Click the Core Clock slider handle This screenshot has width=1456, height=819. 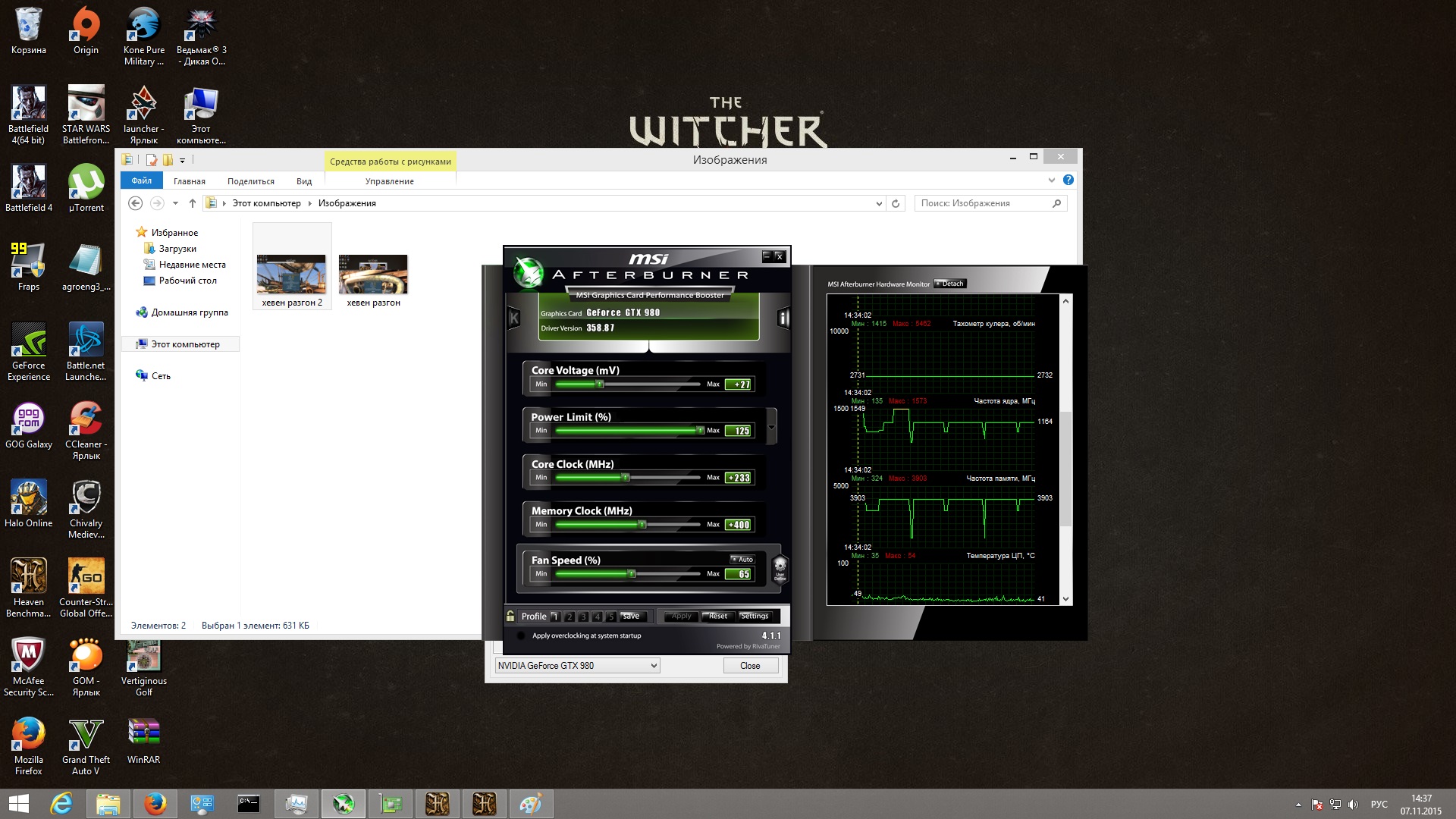(x=626, y=478)
